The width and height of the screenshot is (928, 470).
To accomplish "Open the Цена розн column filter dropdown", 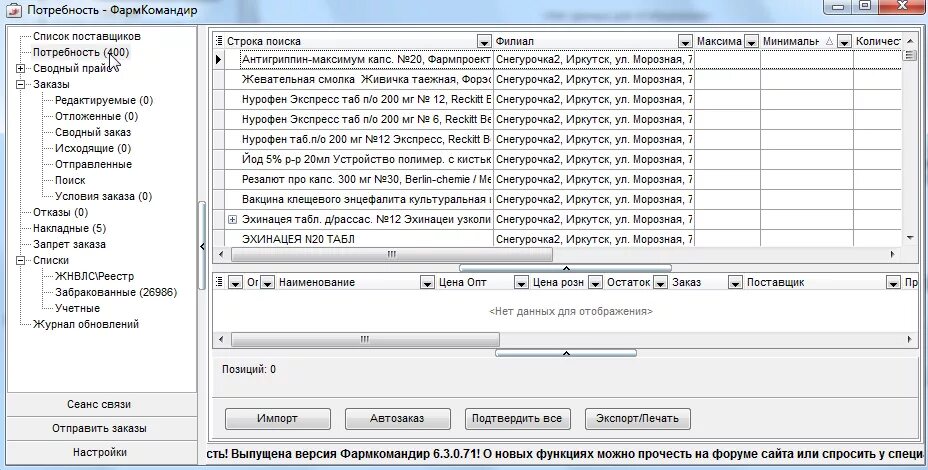I will [595, 284].
